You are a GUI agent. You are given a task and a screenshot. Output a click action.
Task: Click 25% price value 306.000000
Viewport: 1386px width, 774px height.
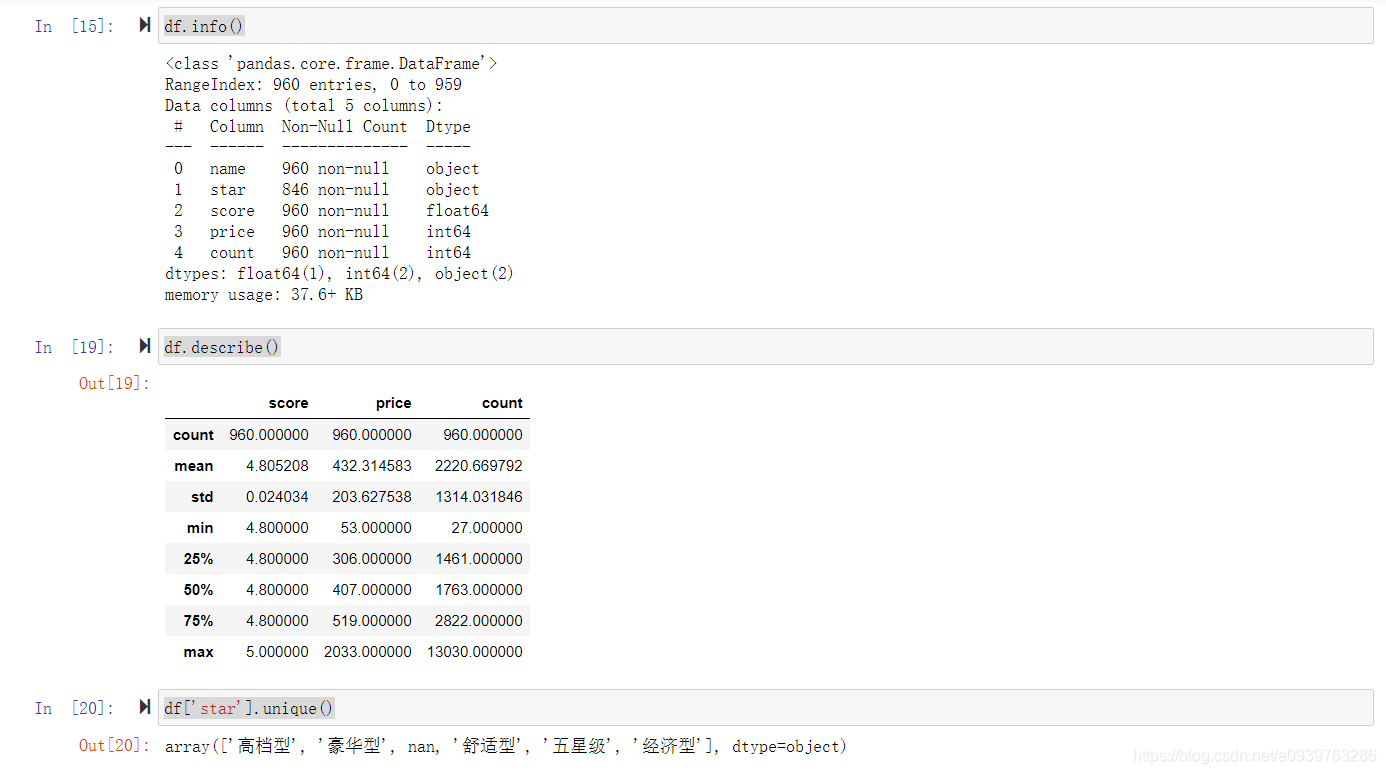(372, 559)
